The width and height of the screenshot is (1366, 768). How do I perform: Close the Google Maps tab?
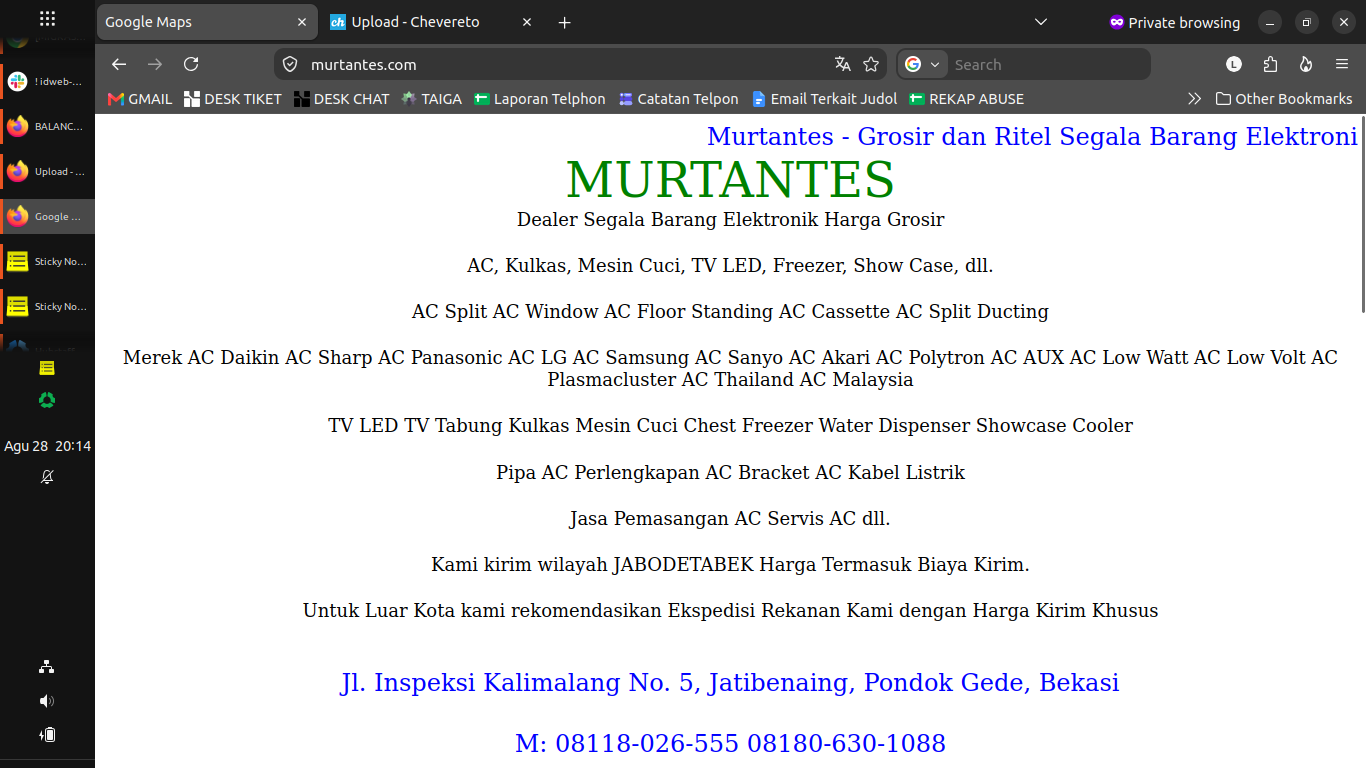pos(302,22)
